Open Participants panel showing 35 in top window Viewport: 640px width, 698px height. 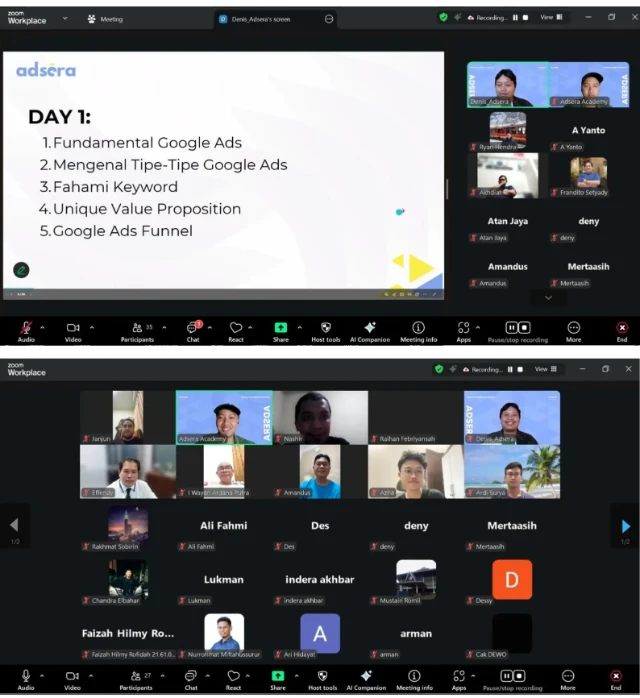[138, 332]
